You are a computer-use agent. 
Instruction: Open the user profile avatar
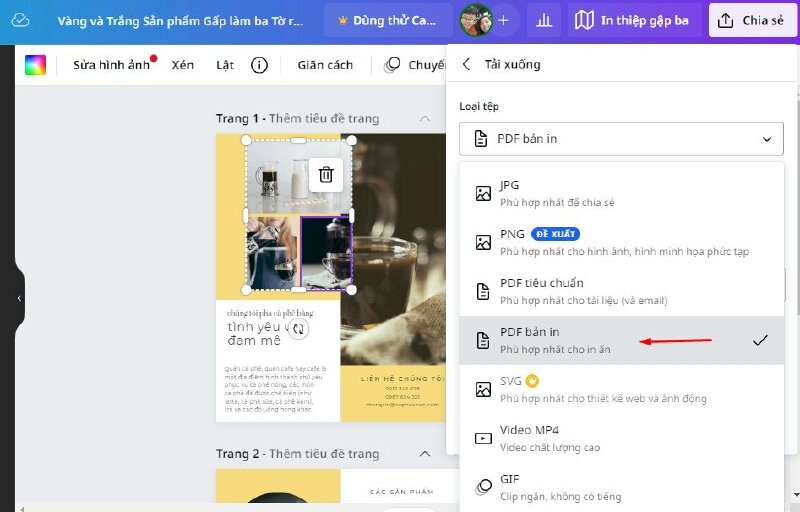click(474, 20)
